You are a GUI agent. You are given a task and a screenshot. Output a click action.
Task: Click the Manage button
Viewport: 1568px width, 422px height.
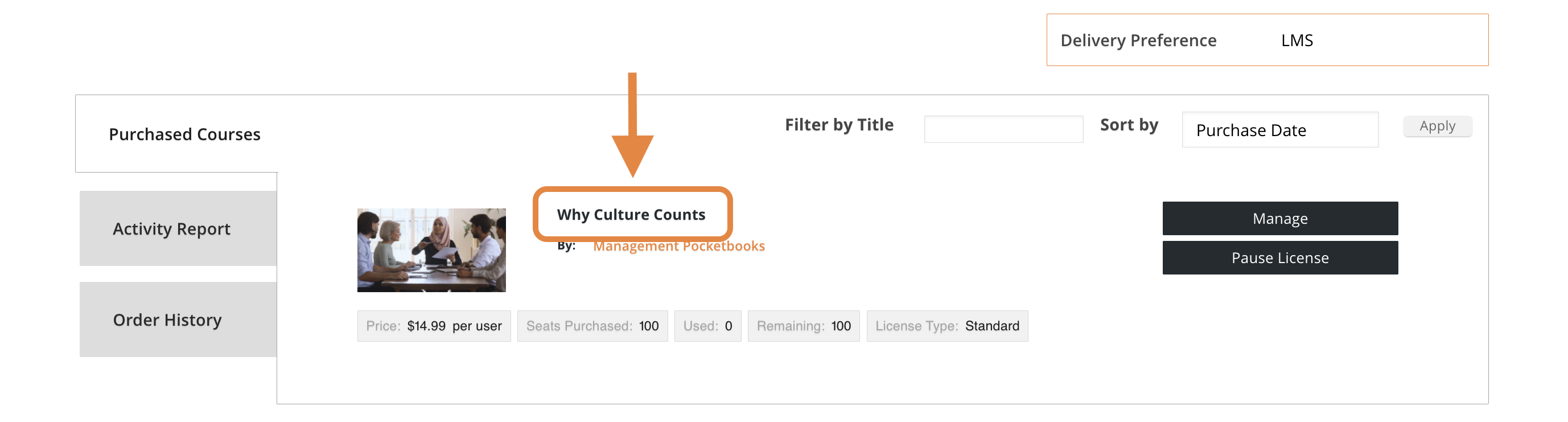(1279, 218)
